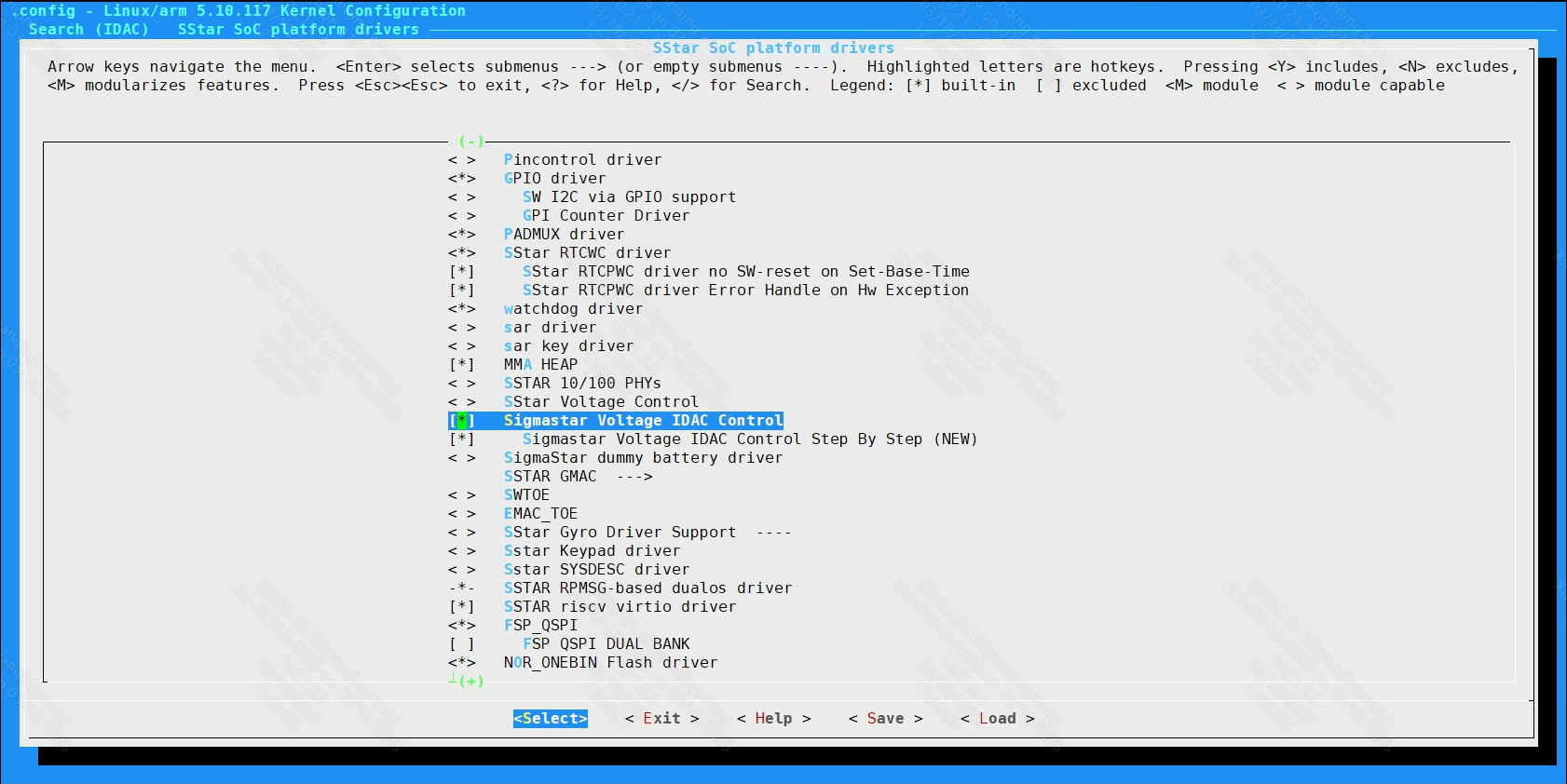The height and width of the screenshot is (784, 1567).
Task: Click the SStar SoC platform drivers breadcrumb
Action: pos(298,30)
